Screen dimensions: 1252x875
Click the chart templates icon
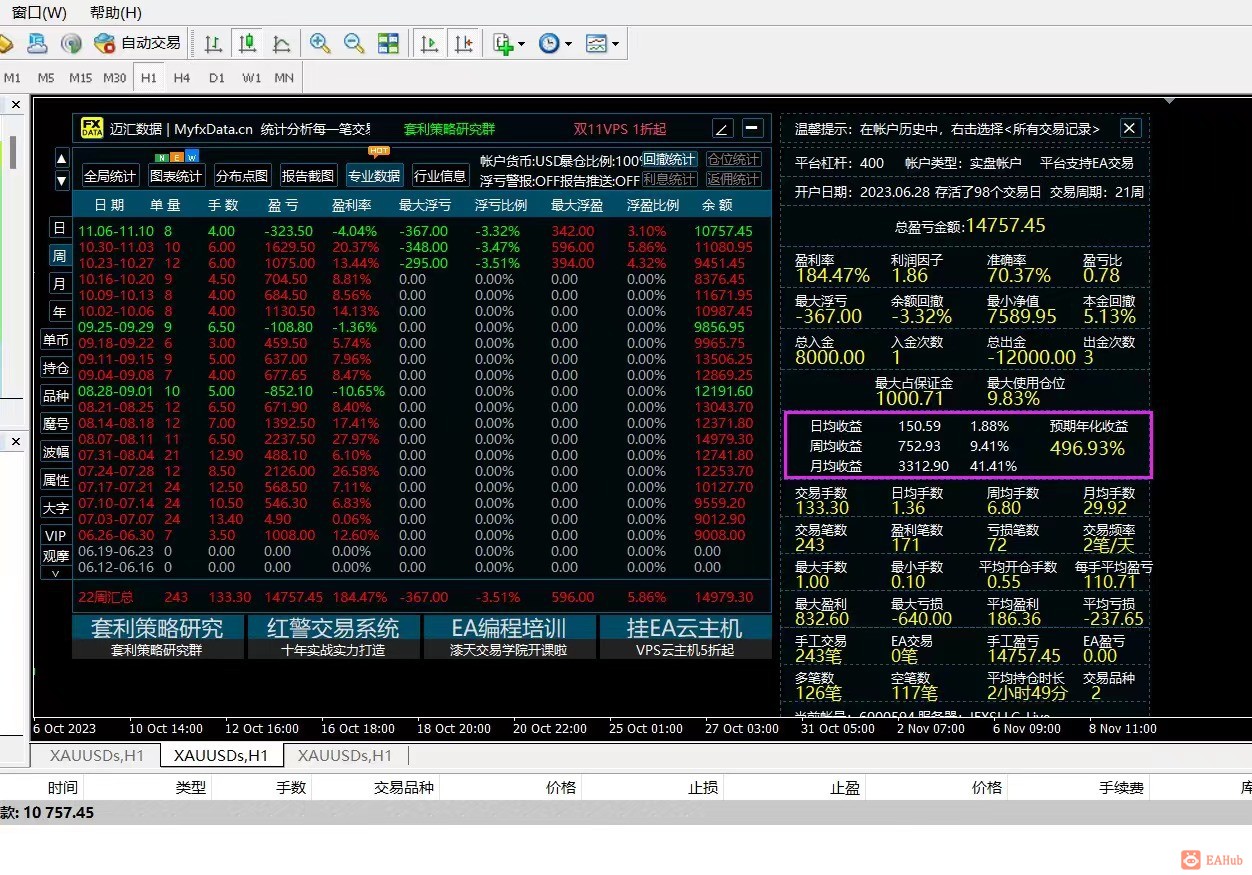coord(596,43)
